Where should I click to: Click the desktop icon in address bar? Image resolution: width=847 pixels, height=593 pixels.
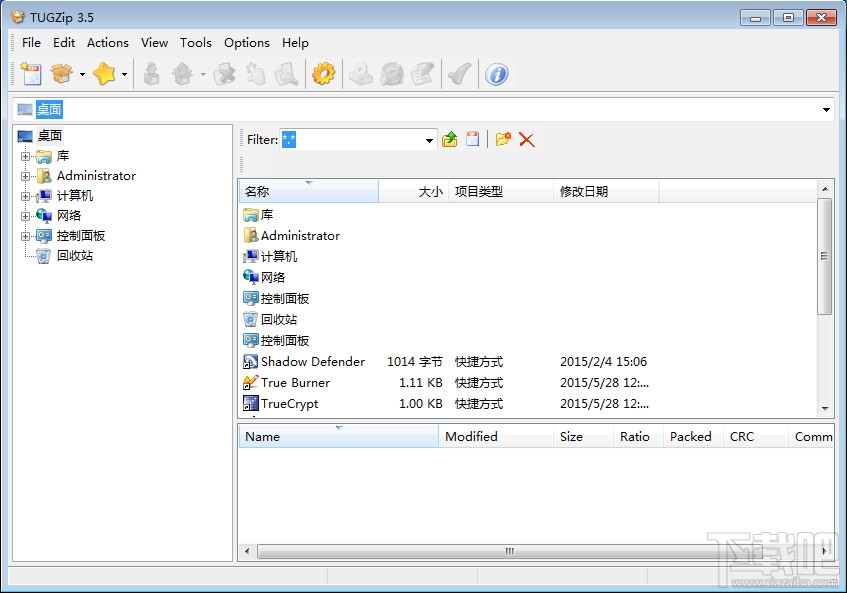(x=25, y=110)
